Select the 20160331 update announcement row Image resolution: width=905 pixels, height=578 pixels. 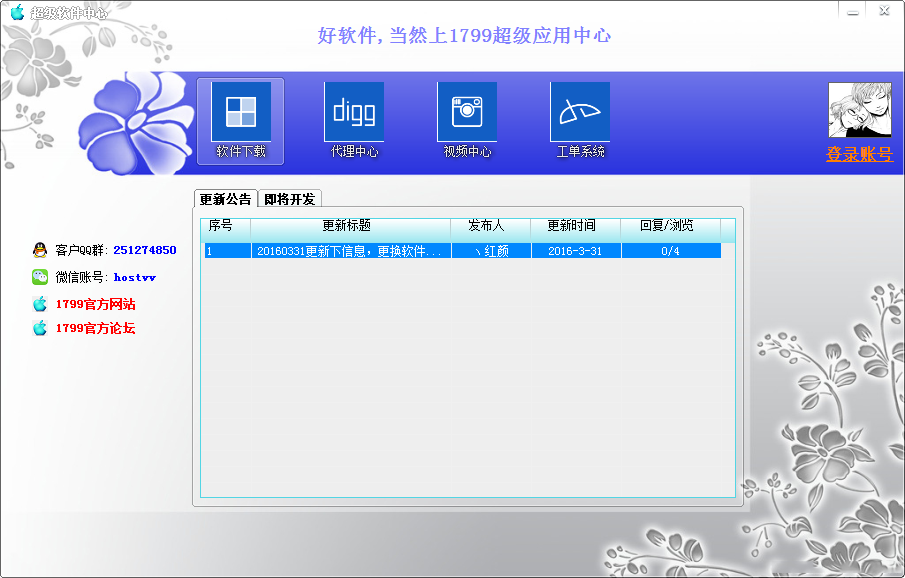coord(460,251)
